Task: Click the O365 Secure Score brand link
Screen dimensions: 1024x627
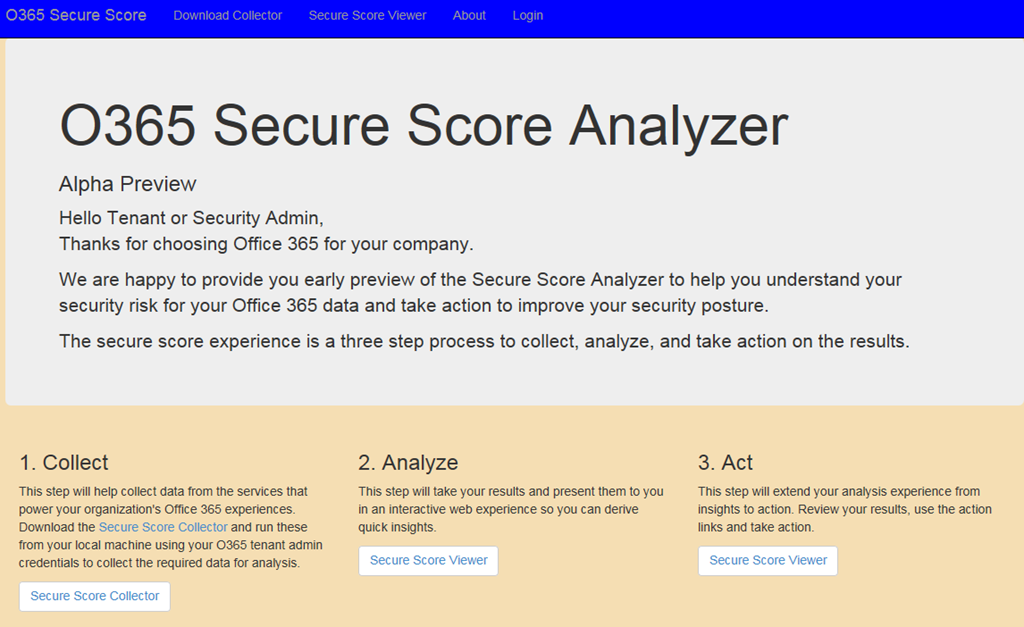Action: click(x=76, y=15)
